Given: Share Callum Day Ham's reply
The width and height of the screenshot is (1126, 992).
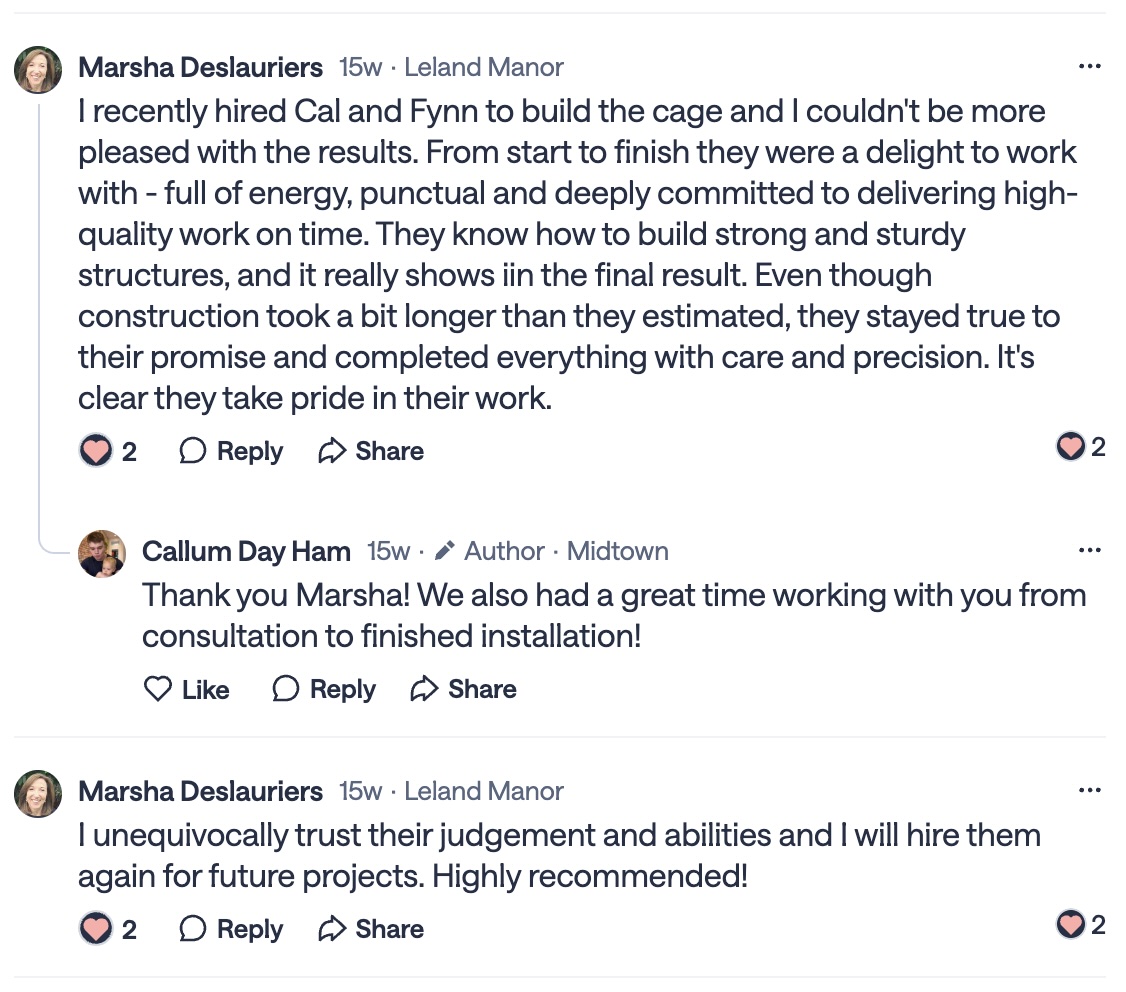Looking at the screenshot, I should click(464, 689).
